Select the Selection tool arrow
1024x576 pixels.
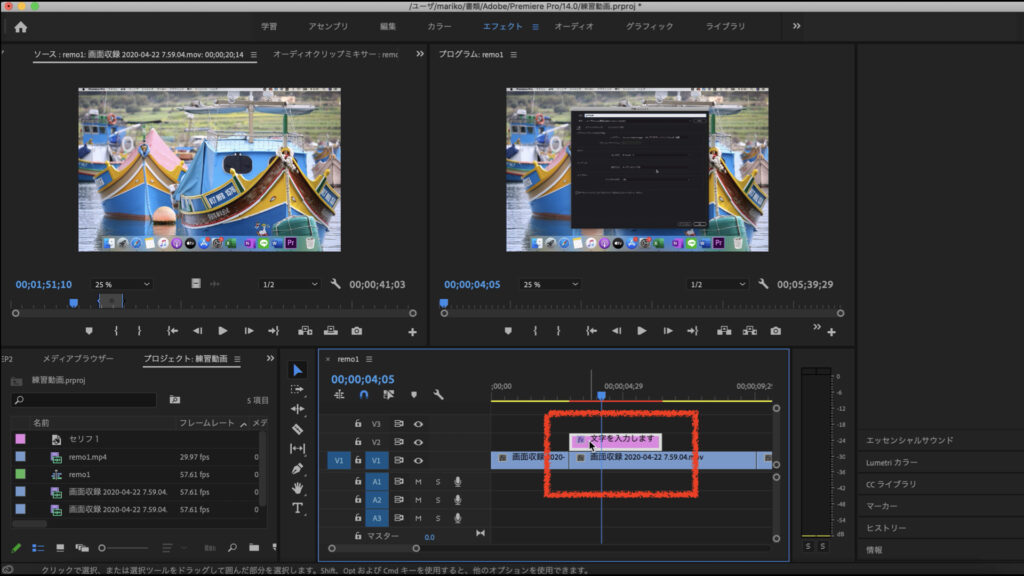coord(297,370)
